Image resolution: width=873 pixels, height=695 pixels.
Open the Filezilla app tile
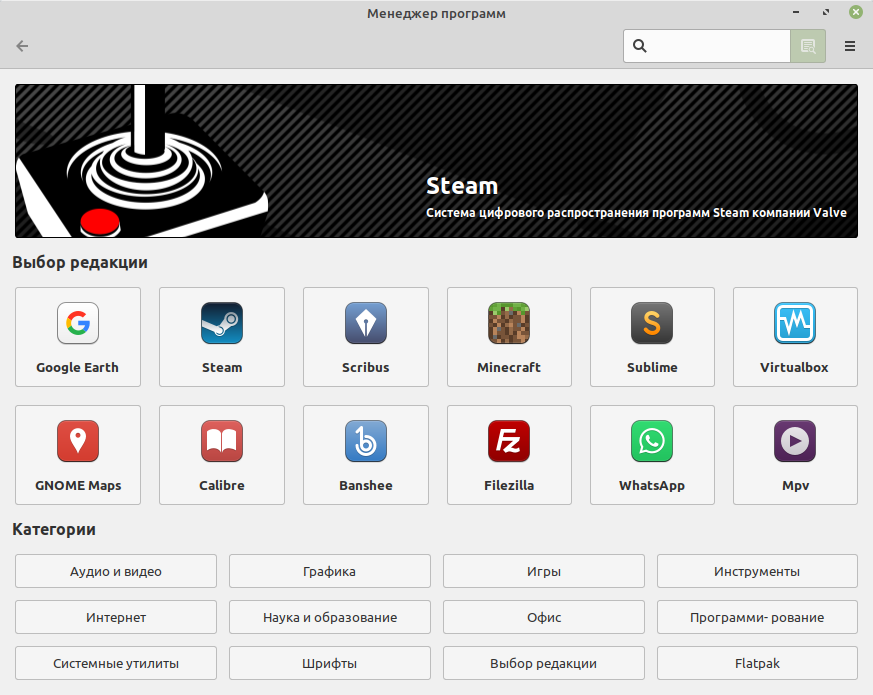pyautogui.click(x=509, y=455)
